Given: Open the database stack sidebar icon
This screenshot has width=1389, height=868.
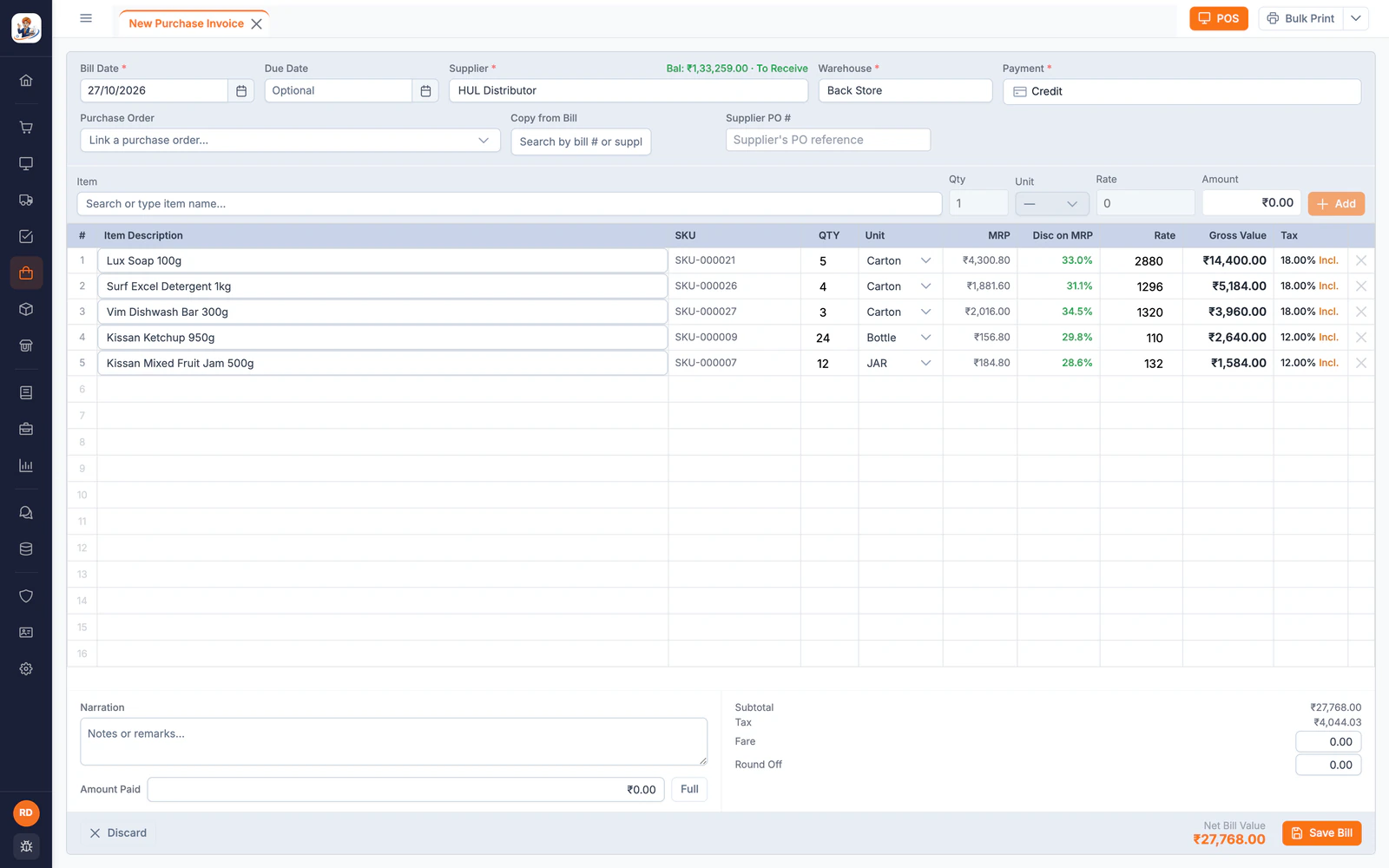Looking at the screenshot, I should pyautogui.click(x=26, y=549).
